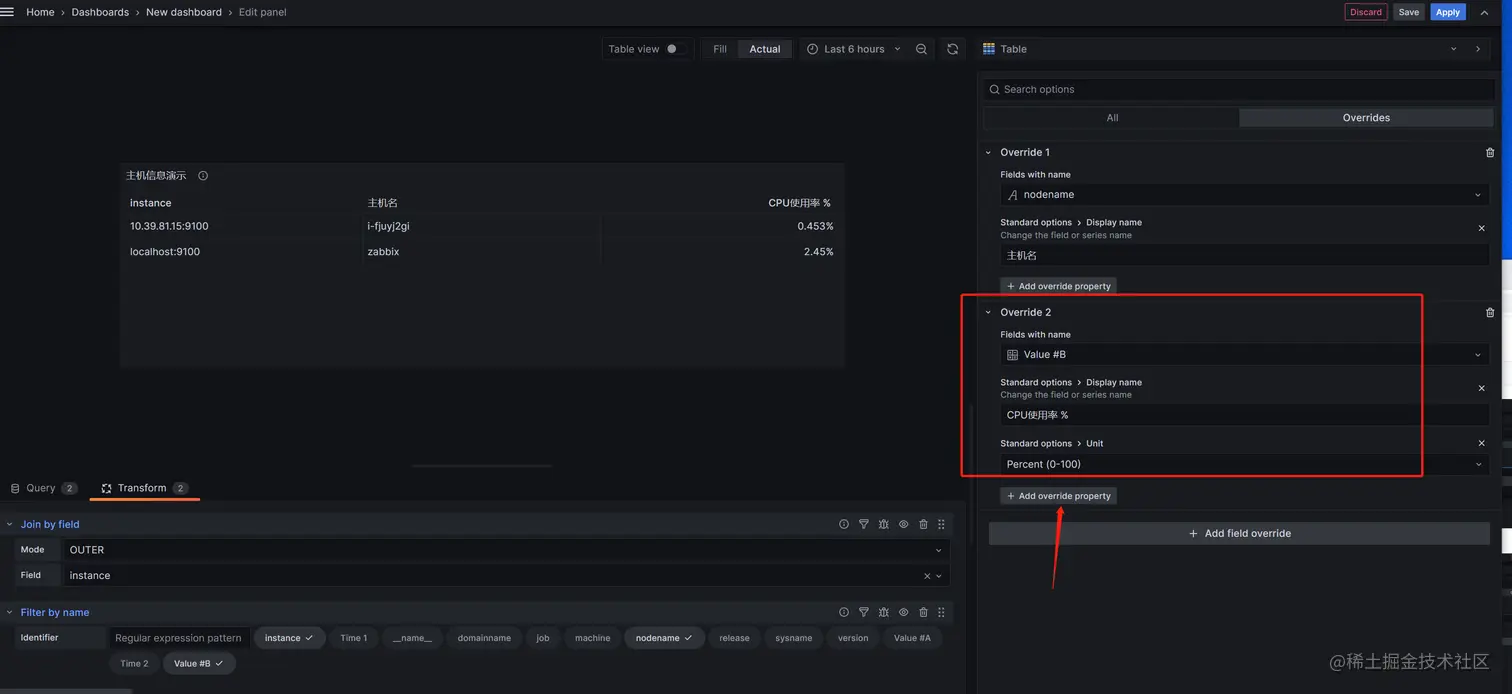Debug the Join by field transformation
Screen dimensions: 1512x694
884,524
